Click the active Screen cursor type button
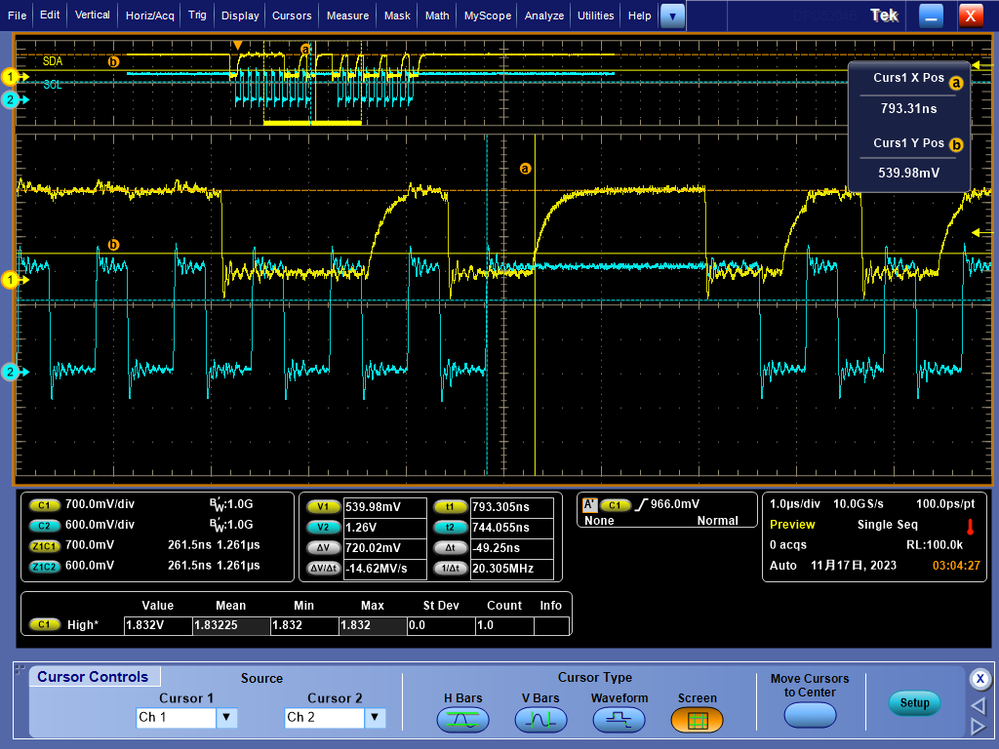999x749 pixels. pyautogui.click(x=697, y=718)
